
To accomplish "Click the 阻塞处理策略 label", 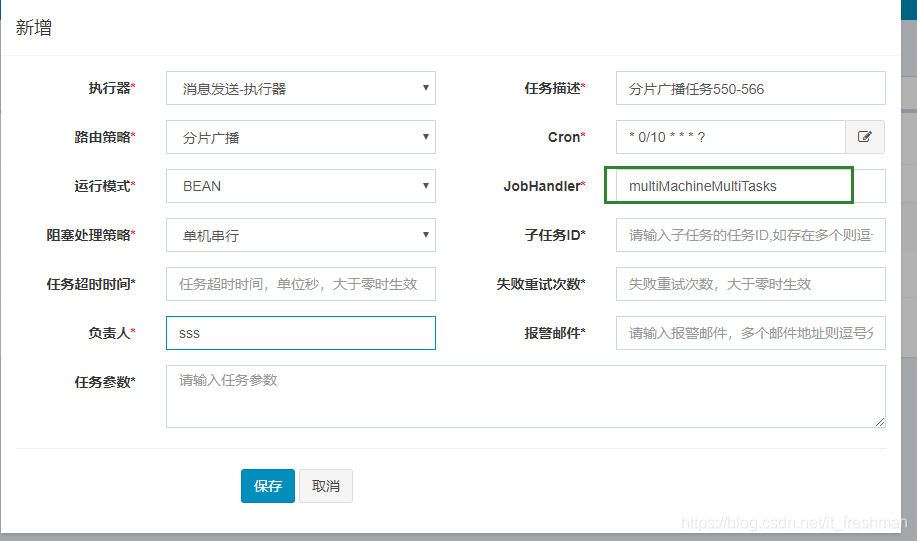I will click(91, 235).
